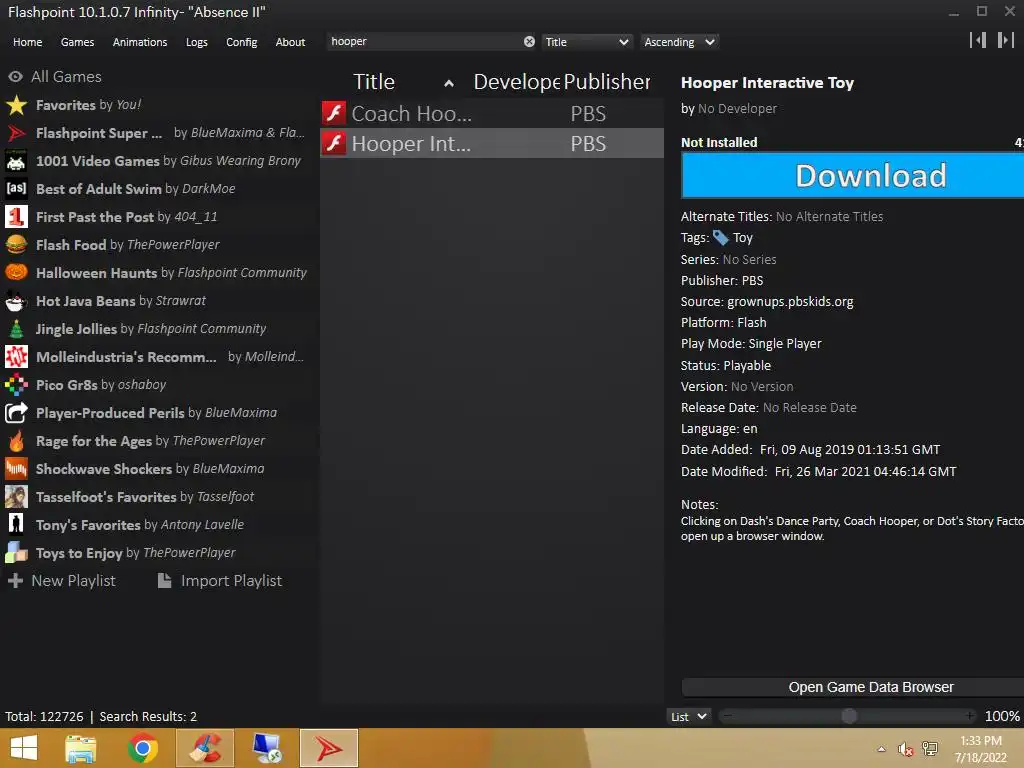
Task: Click the New Playlist label
Action: 73,581
